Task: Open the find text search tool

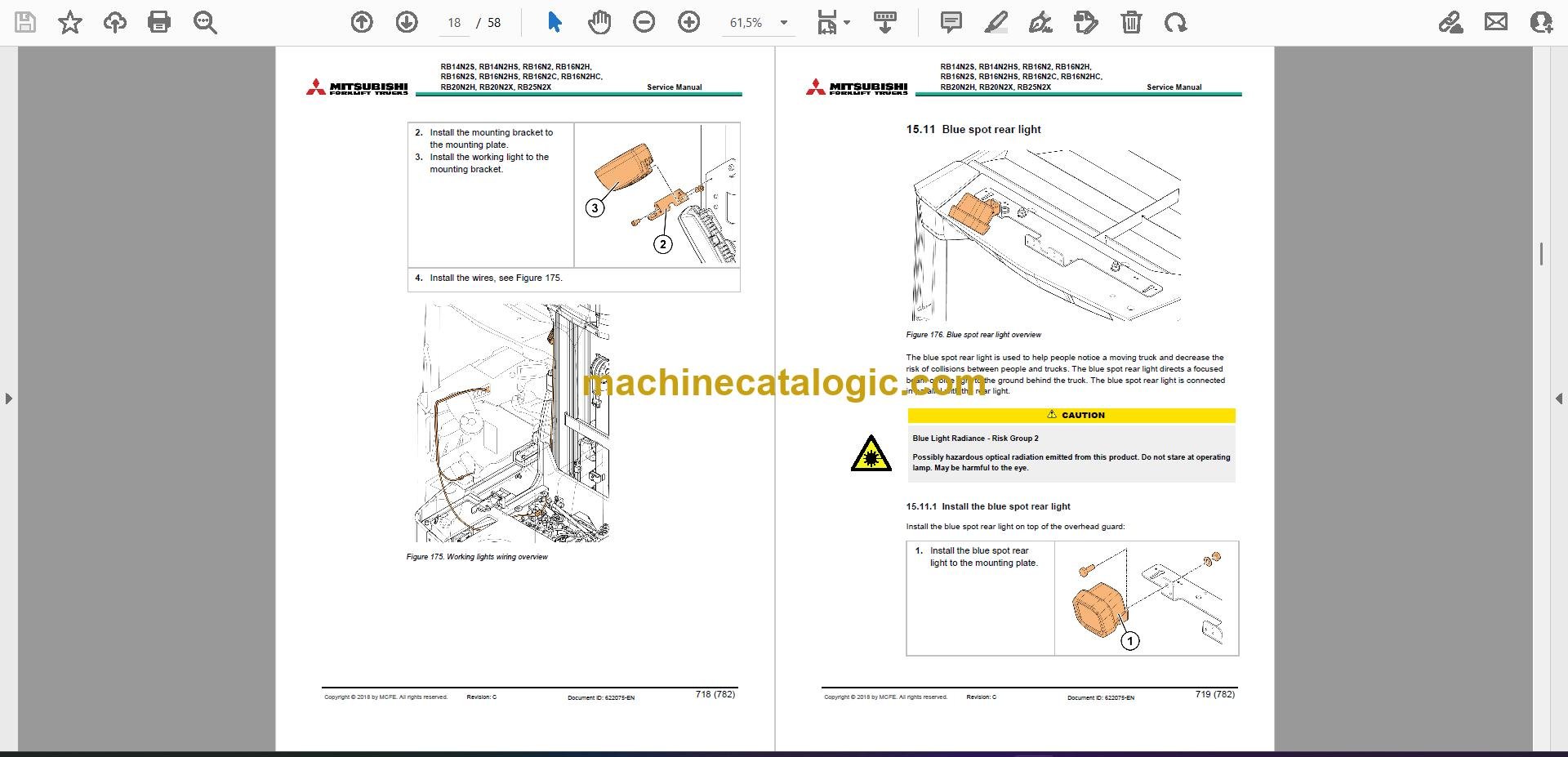Action: (205, 22)
